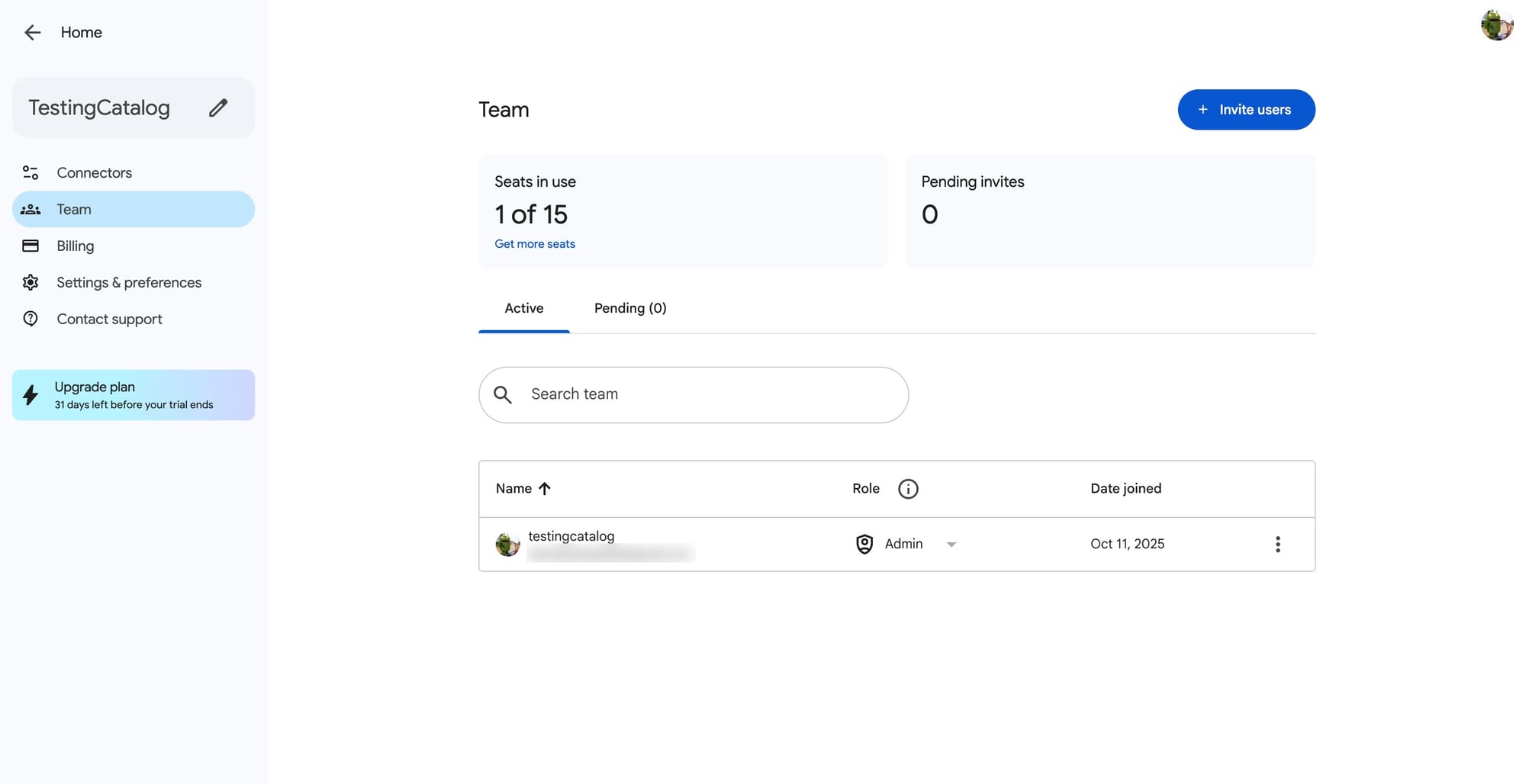
Task: Click the Admin shield icon
Action: 864,544
